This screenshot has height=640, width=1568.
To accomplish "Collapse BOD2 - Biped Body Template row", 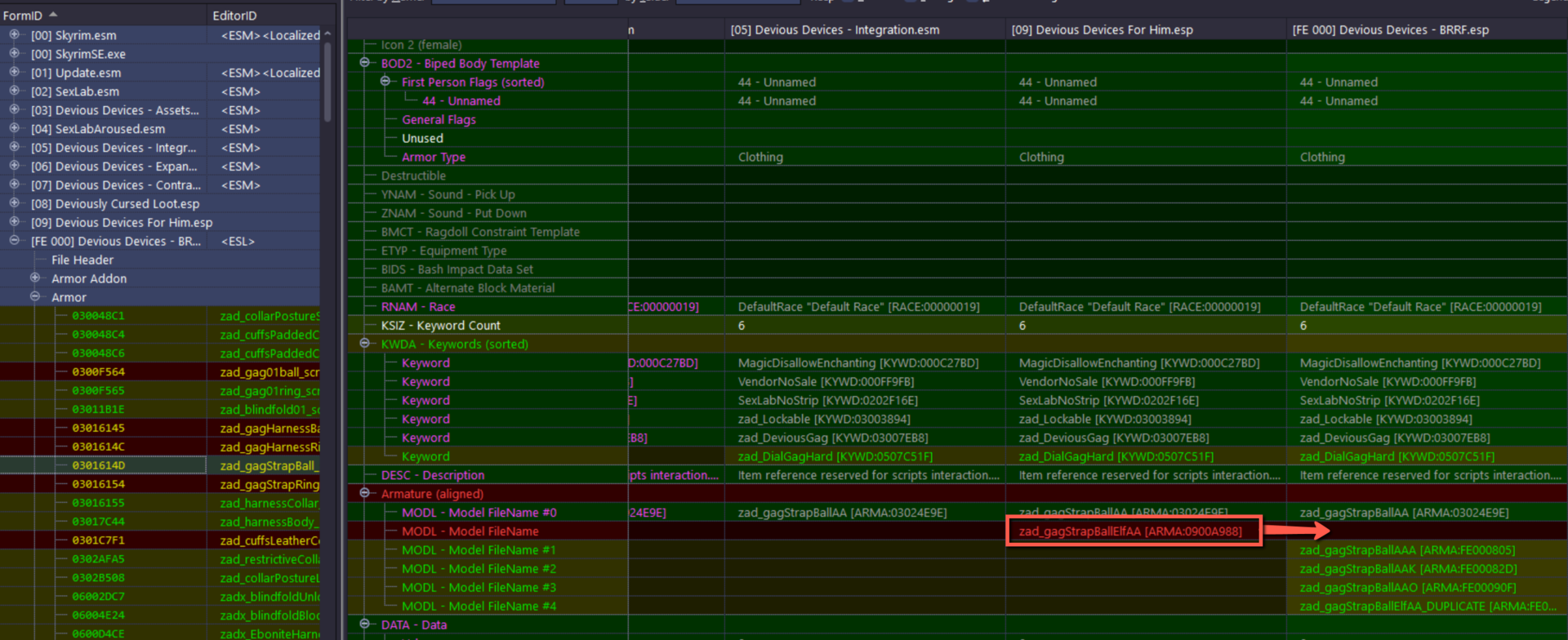I will 364,63.
